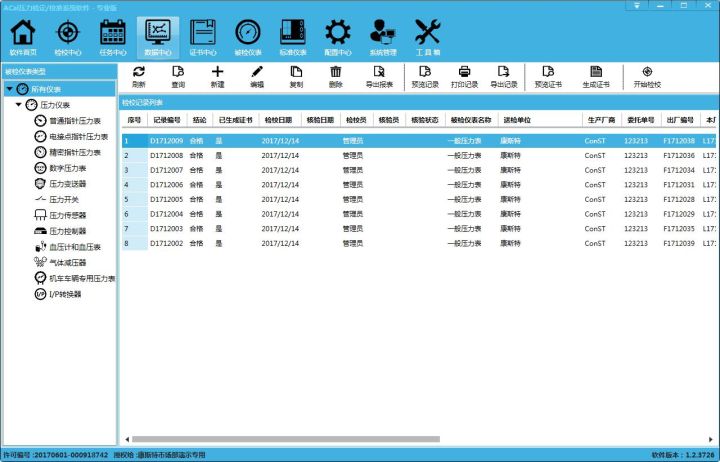Screen dimensions: 720x462
Task: Open 系统管理 system management
Action: pos(382,35)
